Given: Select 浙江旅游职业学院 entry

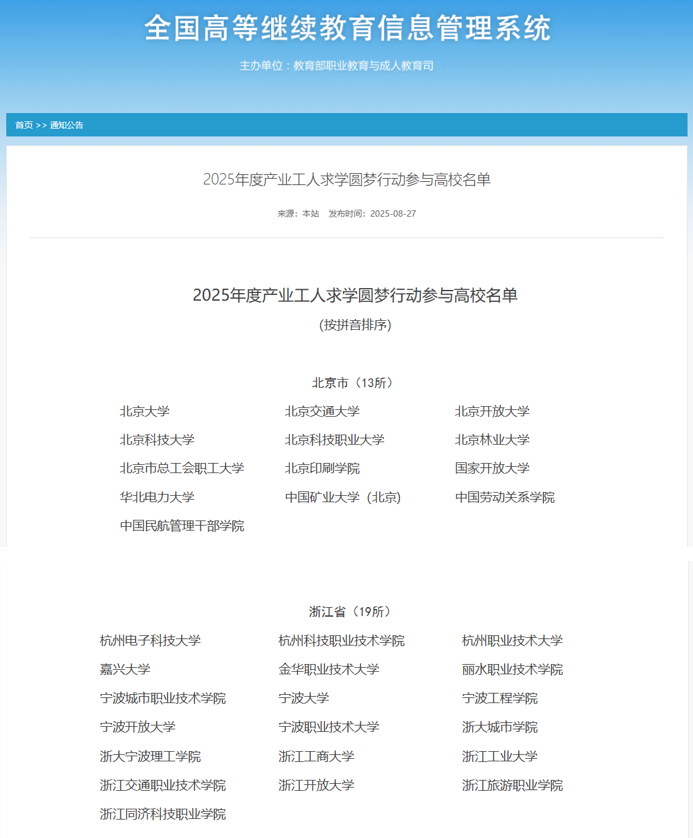Looking at the screenshot, I should point(512,785).
